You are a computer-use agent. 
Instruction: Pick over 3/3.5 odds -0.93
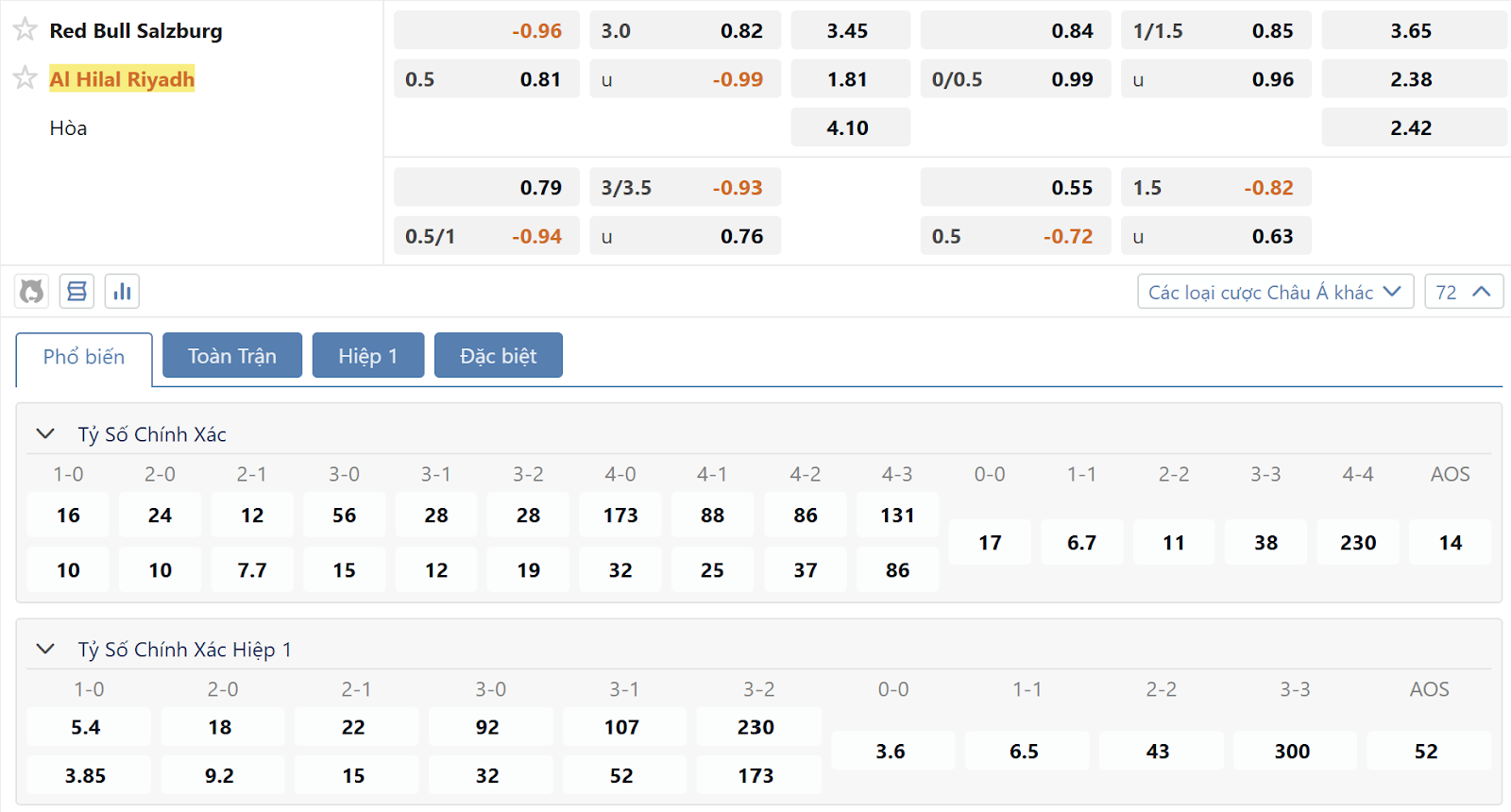click(x=685, y=187)
